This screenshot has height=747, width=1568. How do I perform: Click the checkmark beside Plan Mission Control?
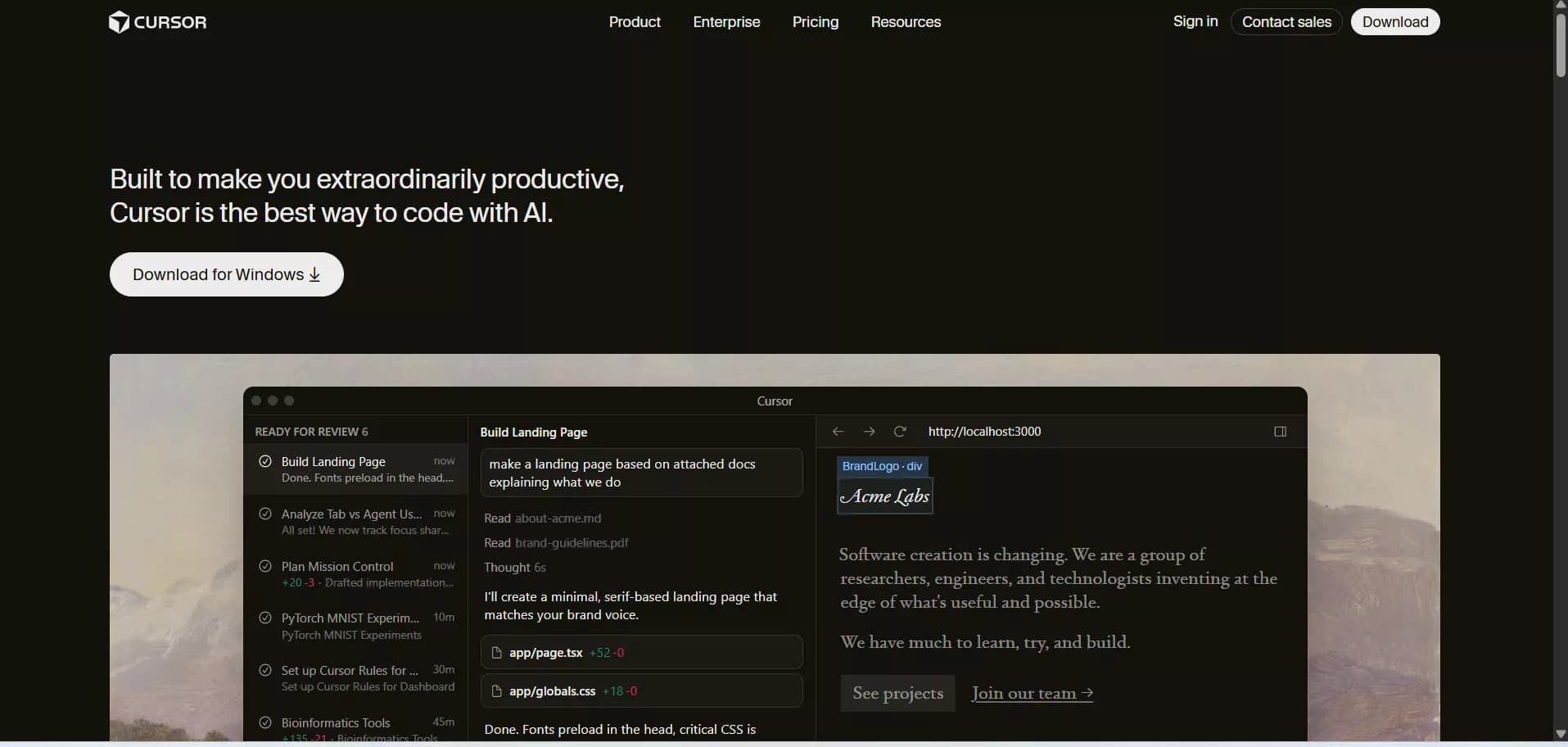[x=265, y=566]
